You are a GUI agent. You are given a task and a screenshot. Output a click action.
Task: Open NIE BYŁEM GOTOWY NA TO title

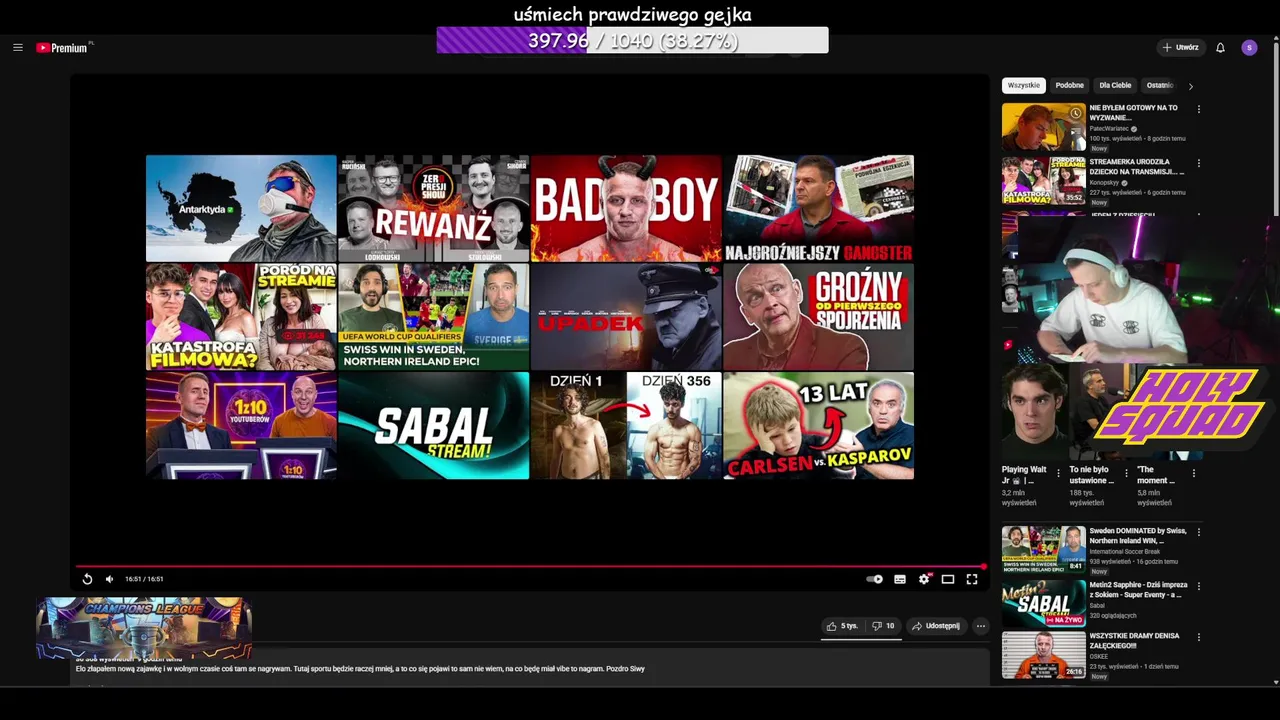tap(1134, 112)
